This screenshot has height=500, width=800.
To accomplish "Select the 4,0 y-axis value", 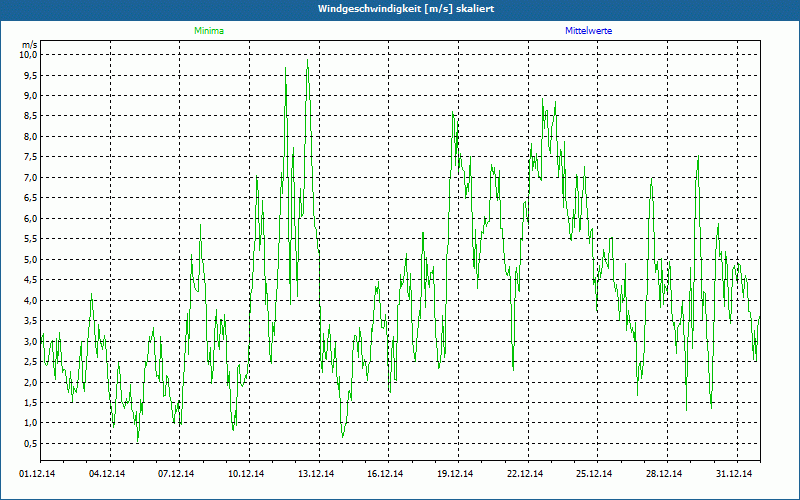I will 31,301.
